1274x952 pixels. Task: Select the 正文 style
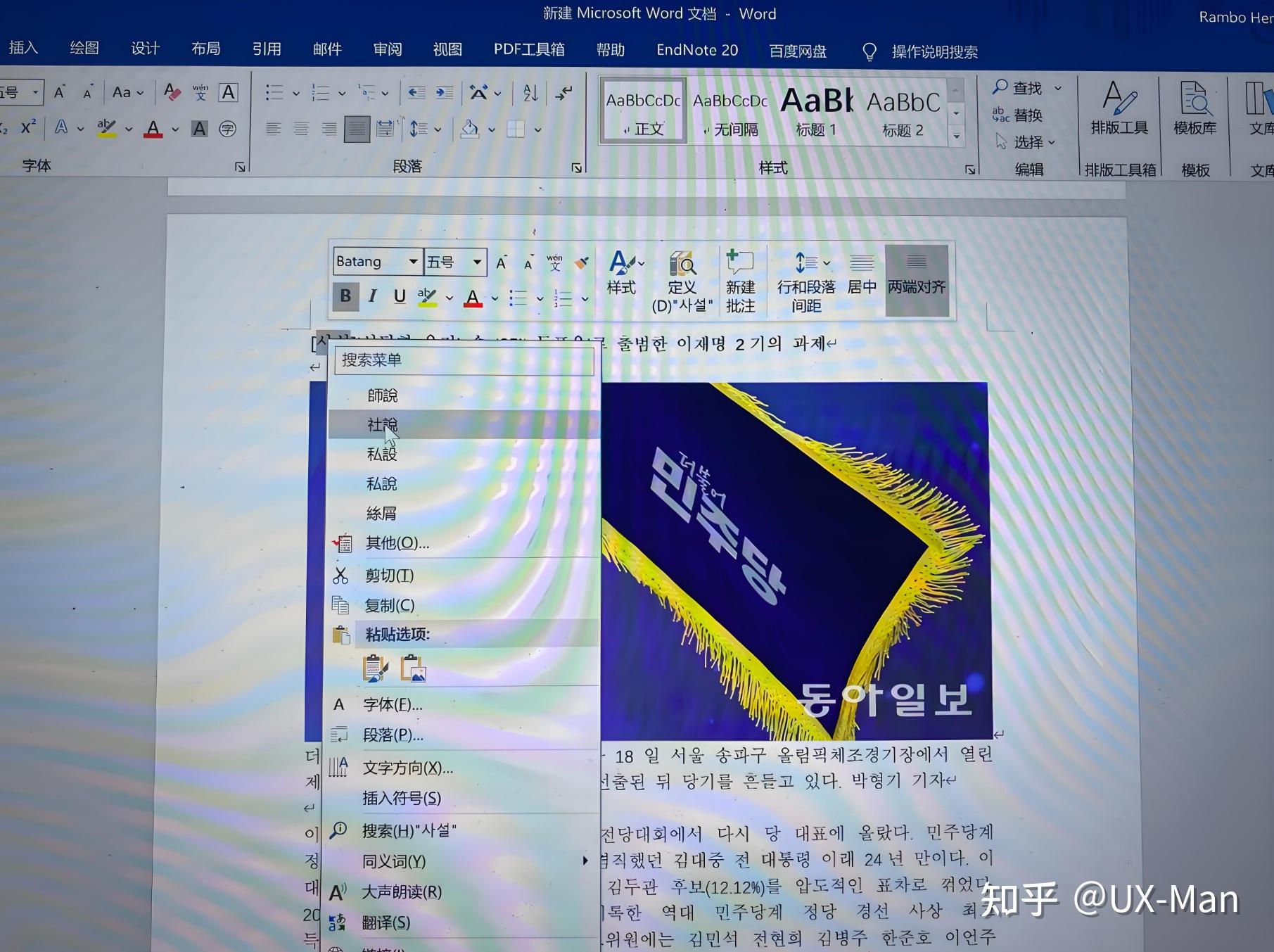643,112
